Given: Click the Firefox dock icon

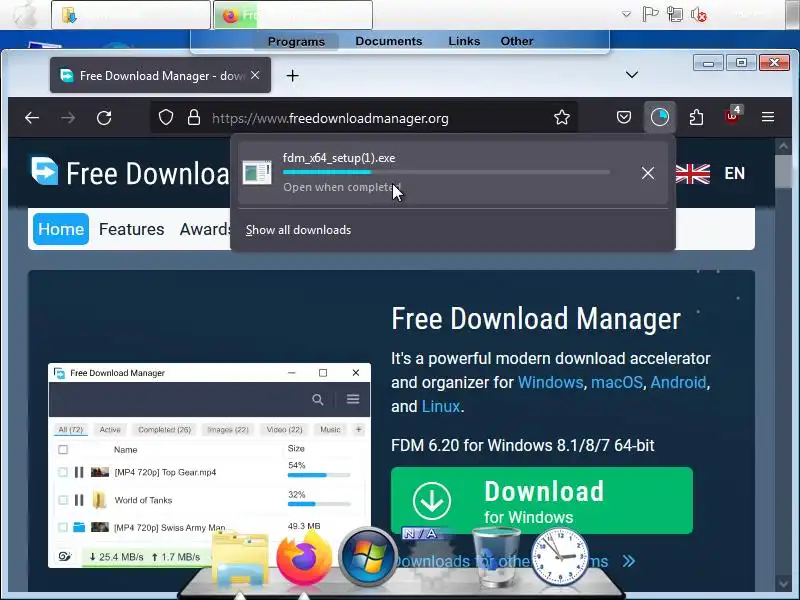Looking at the screenshot, I should pos(304,559).
